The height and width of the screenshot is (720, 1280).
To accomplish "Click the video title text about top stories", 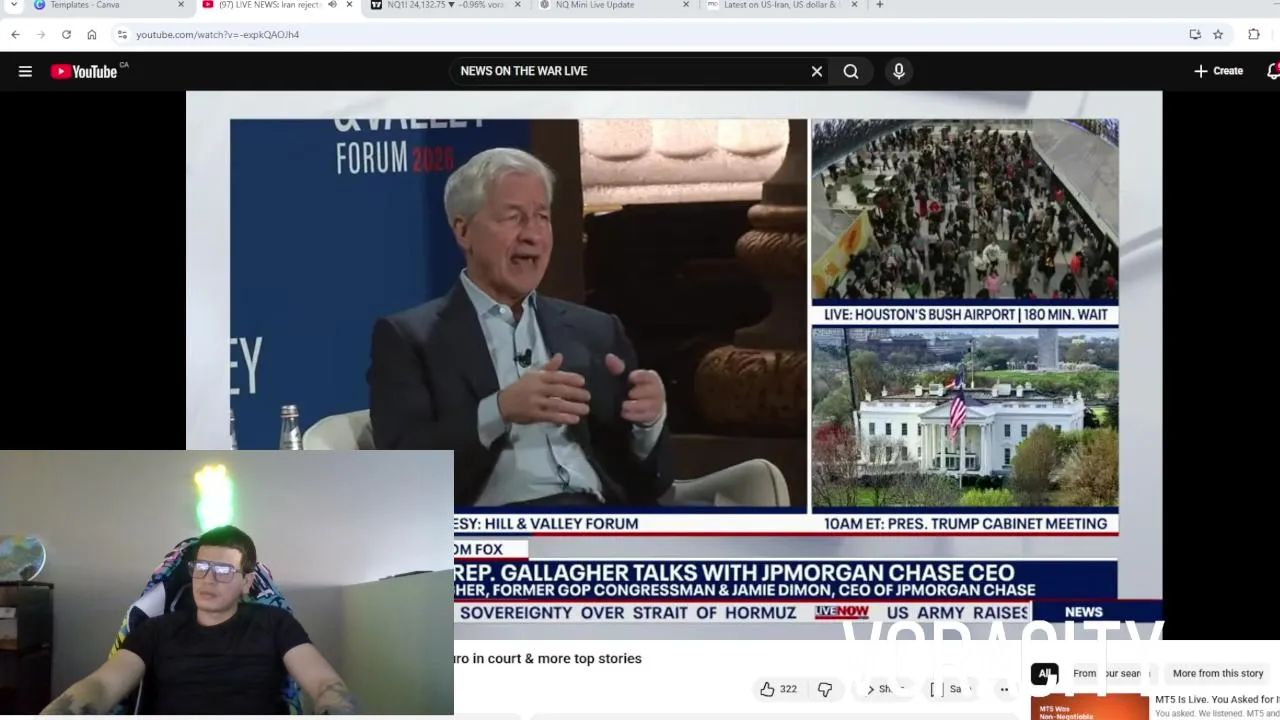I will pyautogui.click(x=548, y=658).
